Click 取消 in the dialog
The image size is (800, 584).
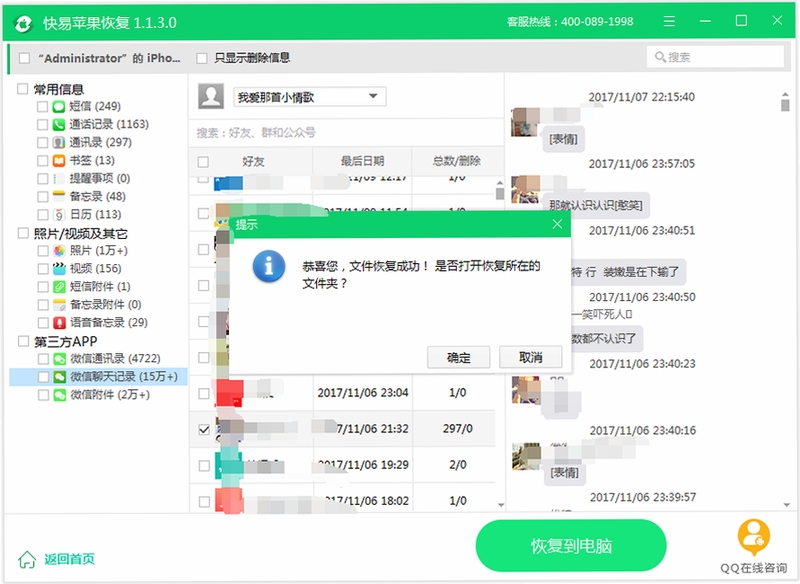tap(530, 357)
